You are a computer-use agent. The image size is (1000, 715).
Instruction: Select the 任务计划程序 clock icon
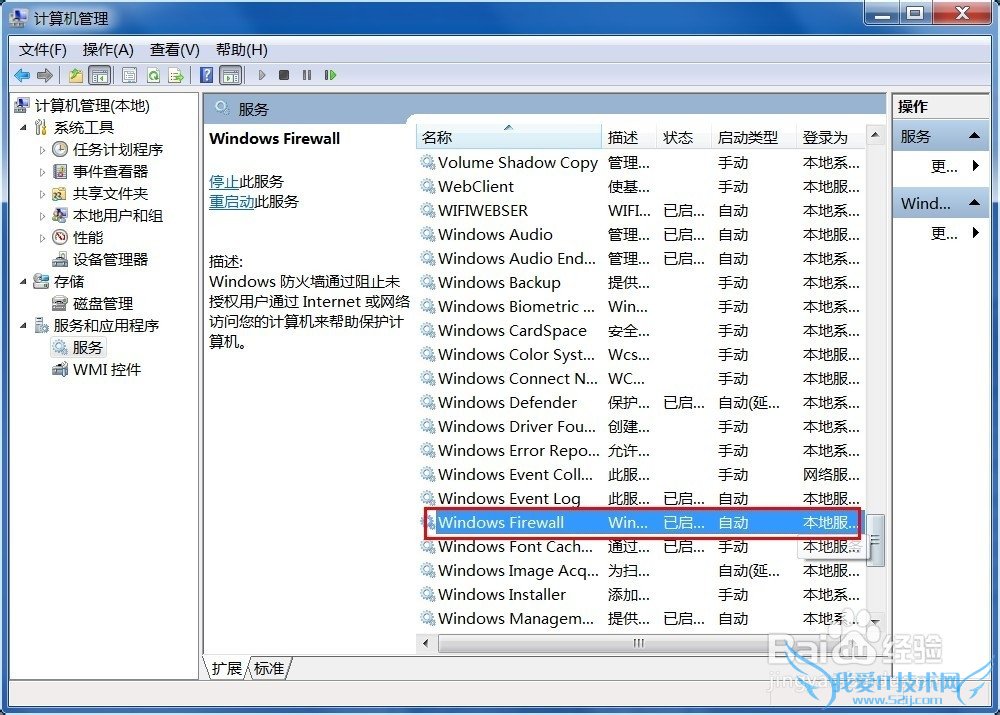pyautogui.click(x=60, y=149)
